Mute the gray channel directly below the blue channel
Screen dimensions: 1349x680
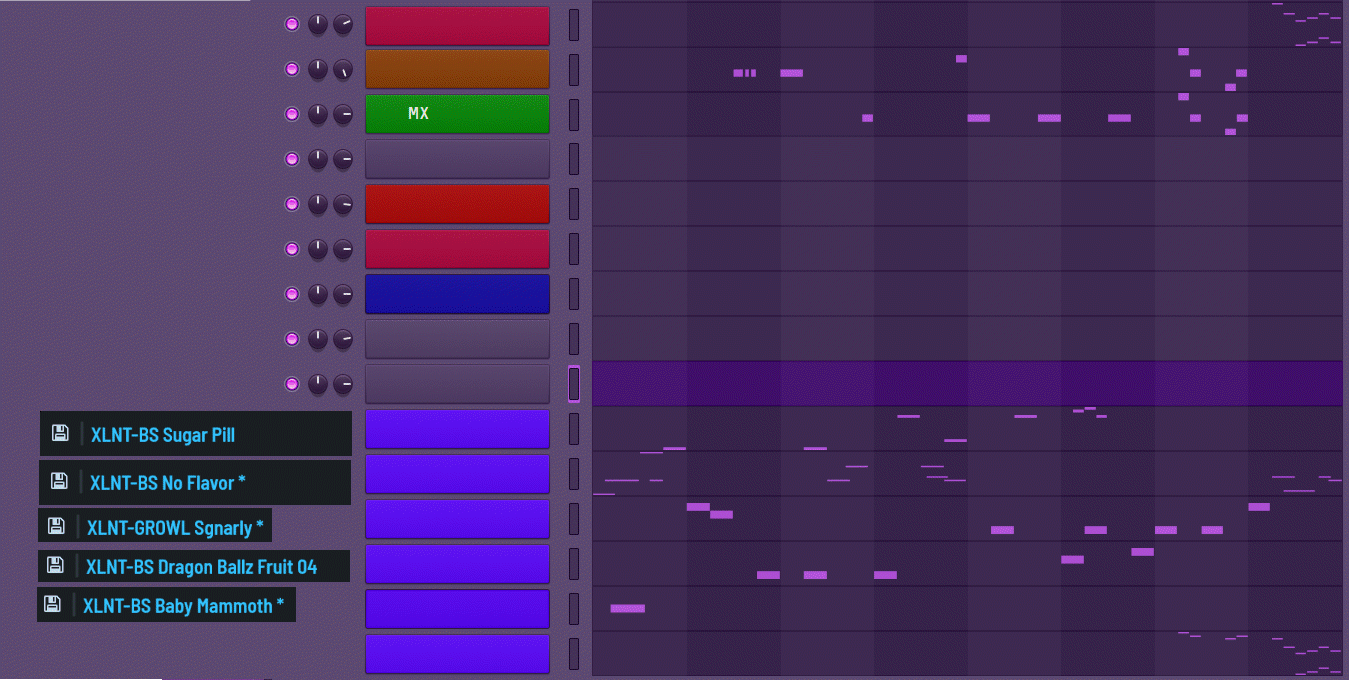292,339
